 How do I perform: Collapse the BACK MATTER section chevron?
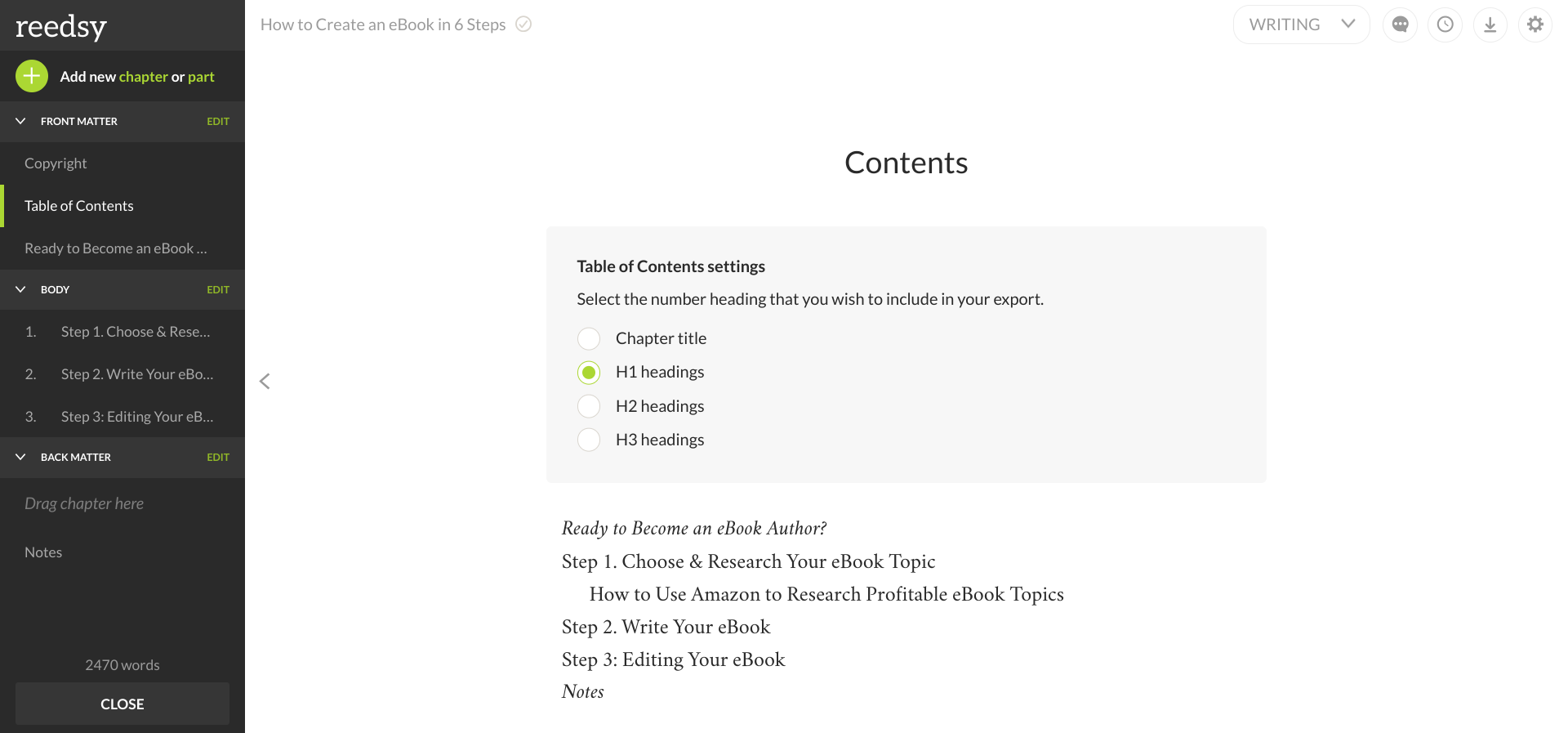pos(20,457)
